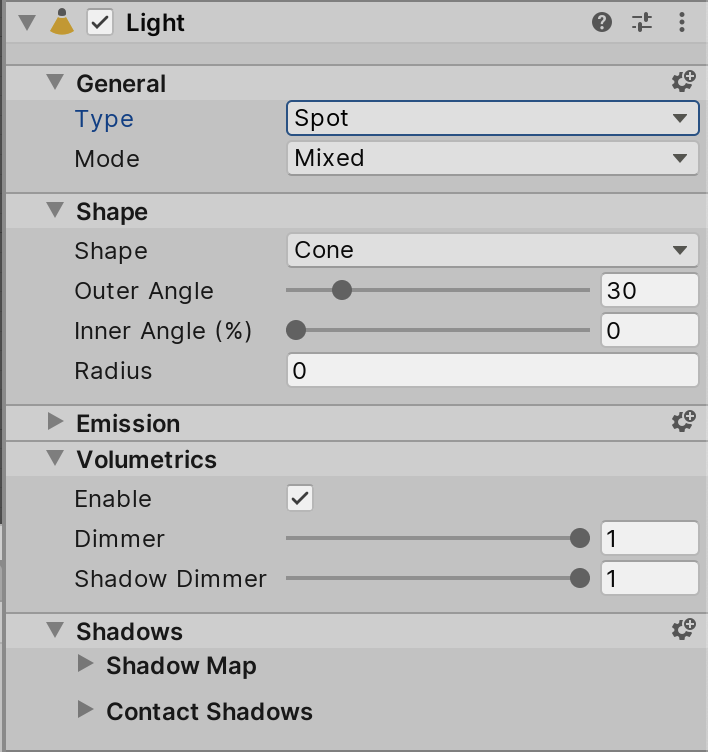The image size is (708, 752).
Task: Collapse the Light component foldout arrow
Action: (27, 22)
